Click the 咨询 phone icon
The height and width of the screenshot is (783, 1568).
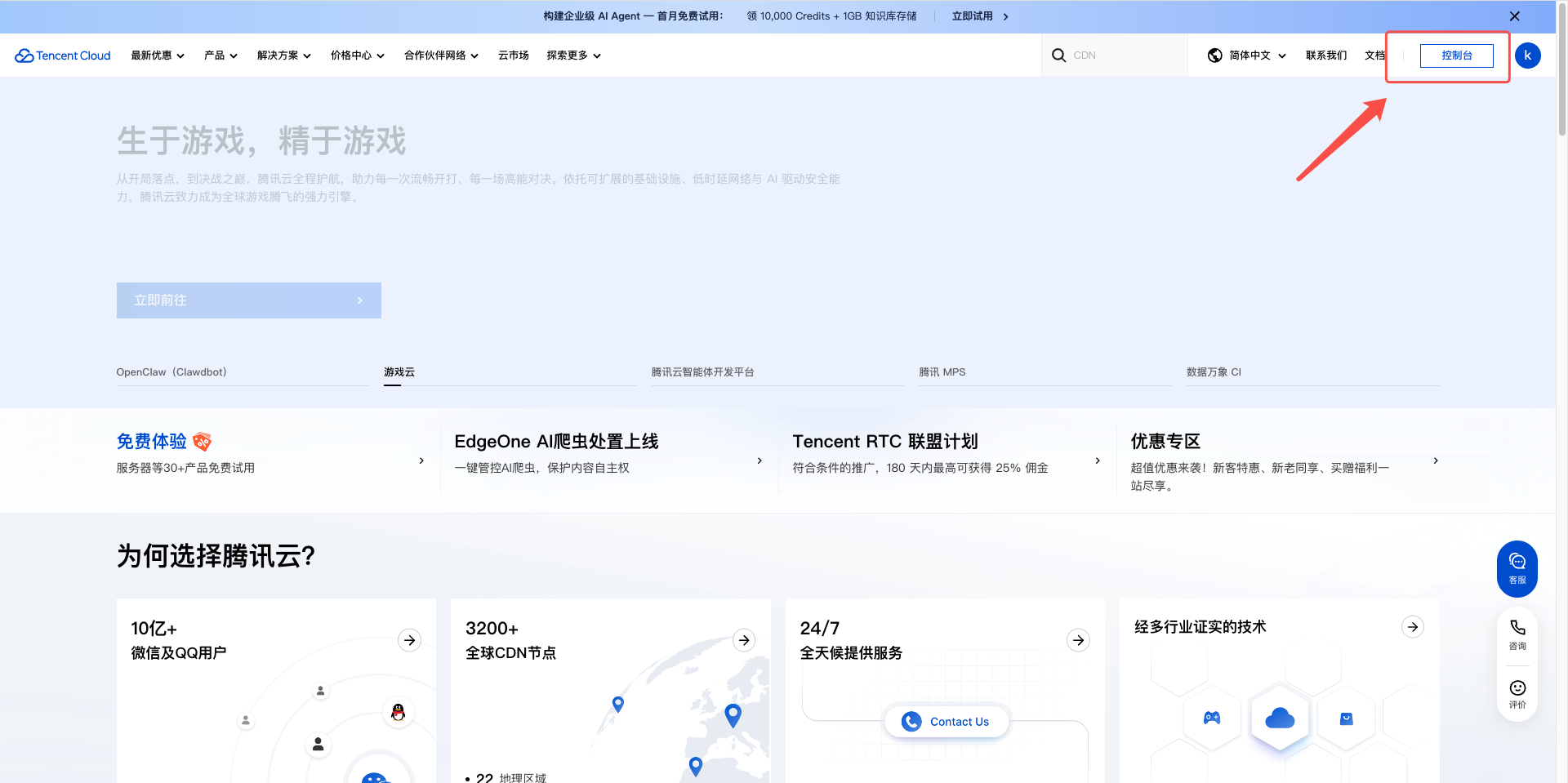[x=1517, y=634]
